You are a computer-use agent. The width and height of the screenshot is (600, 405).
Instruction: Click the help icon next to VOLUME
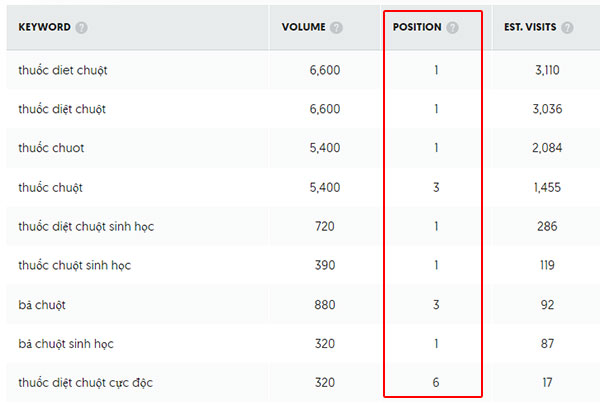point(336,28)
